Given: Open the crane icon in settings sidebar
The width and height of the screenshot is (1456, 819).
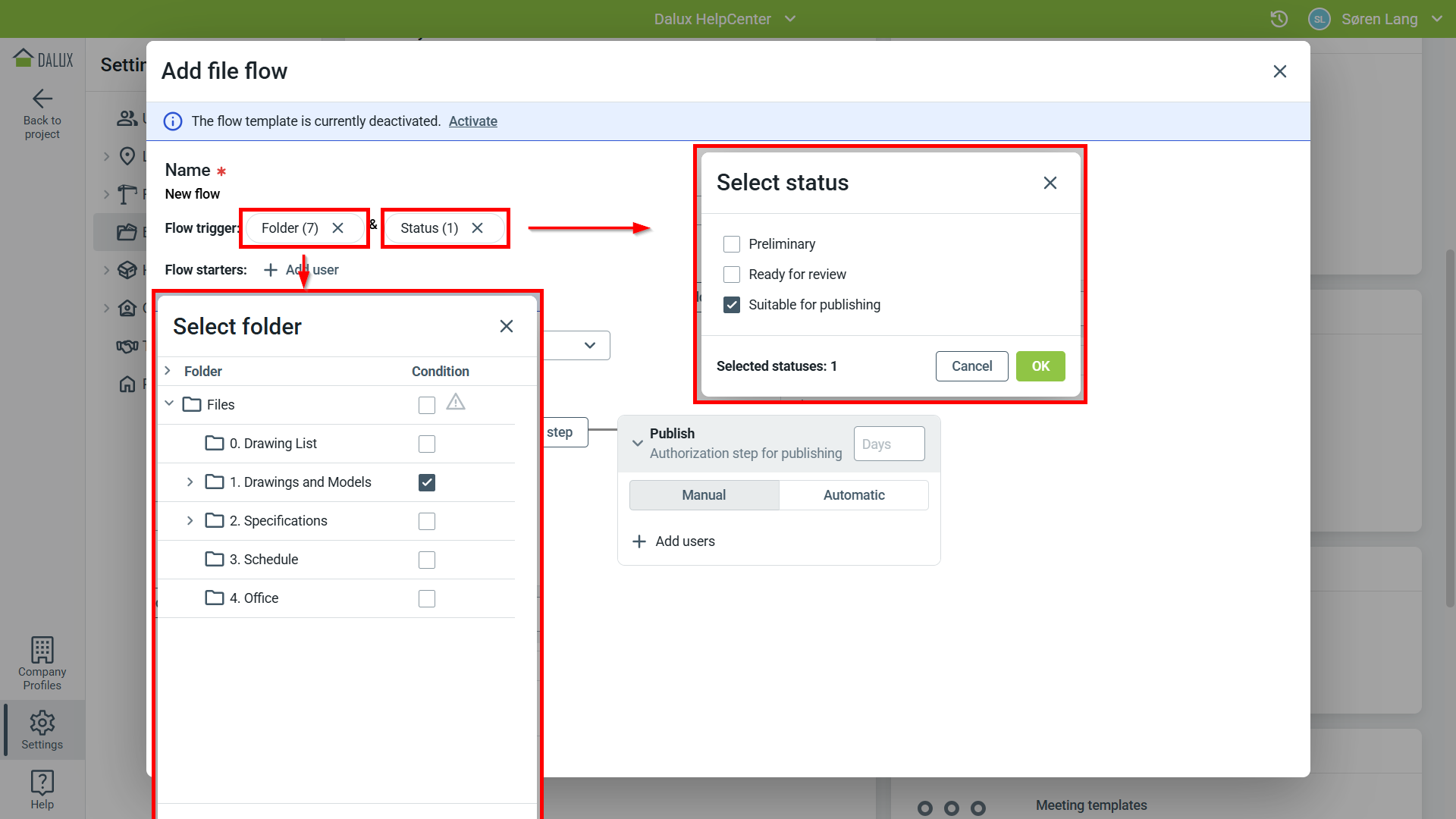Looking at the screenshot, I should 127,194.
